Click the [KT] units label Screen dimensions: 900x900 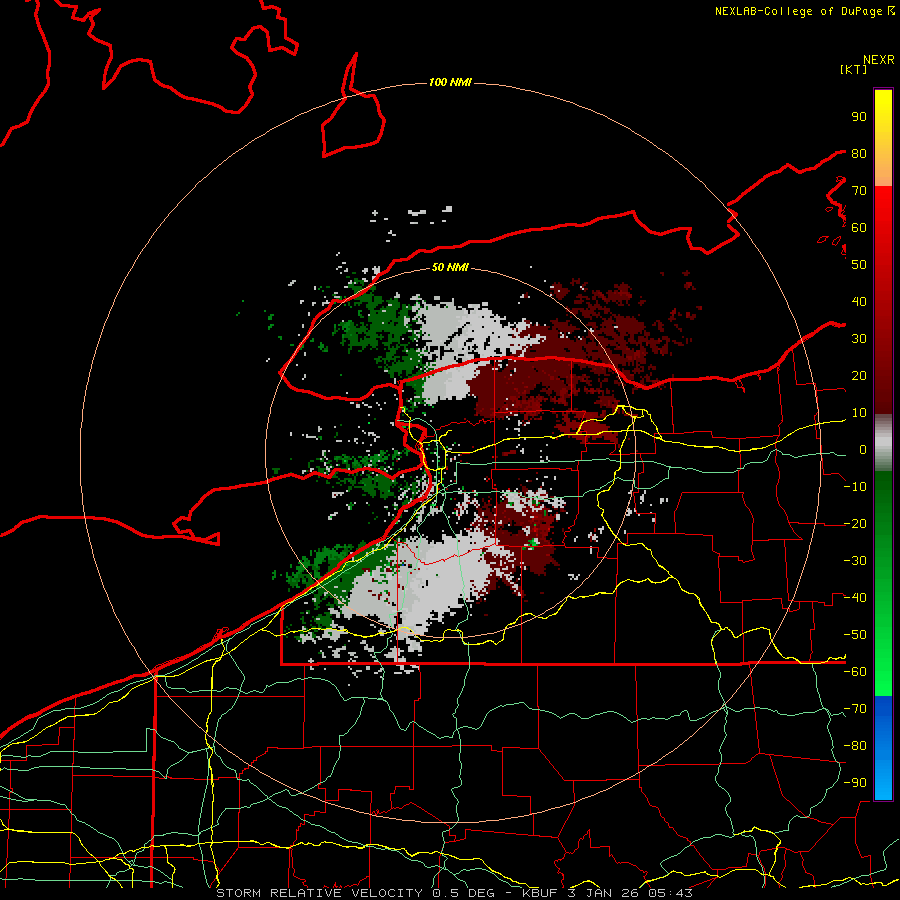pos(854,69)
